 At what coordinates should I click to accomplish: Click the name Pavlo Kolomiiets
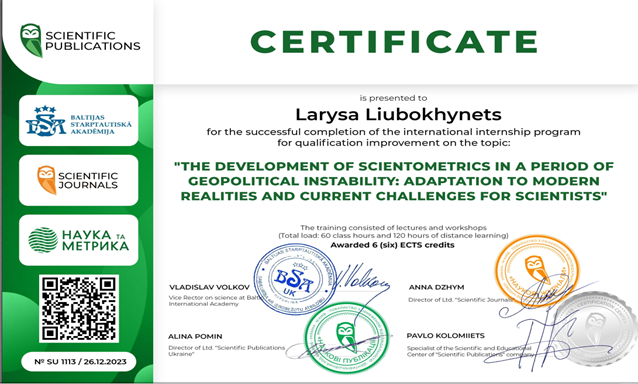446,336
